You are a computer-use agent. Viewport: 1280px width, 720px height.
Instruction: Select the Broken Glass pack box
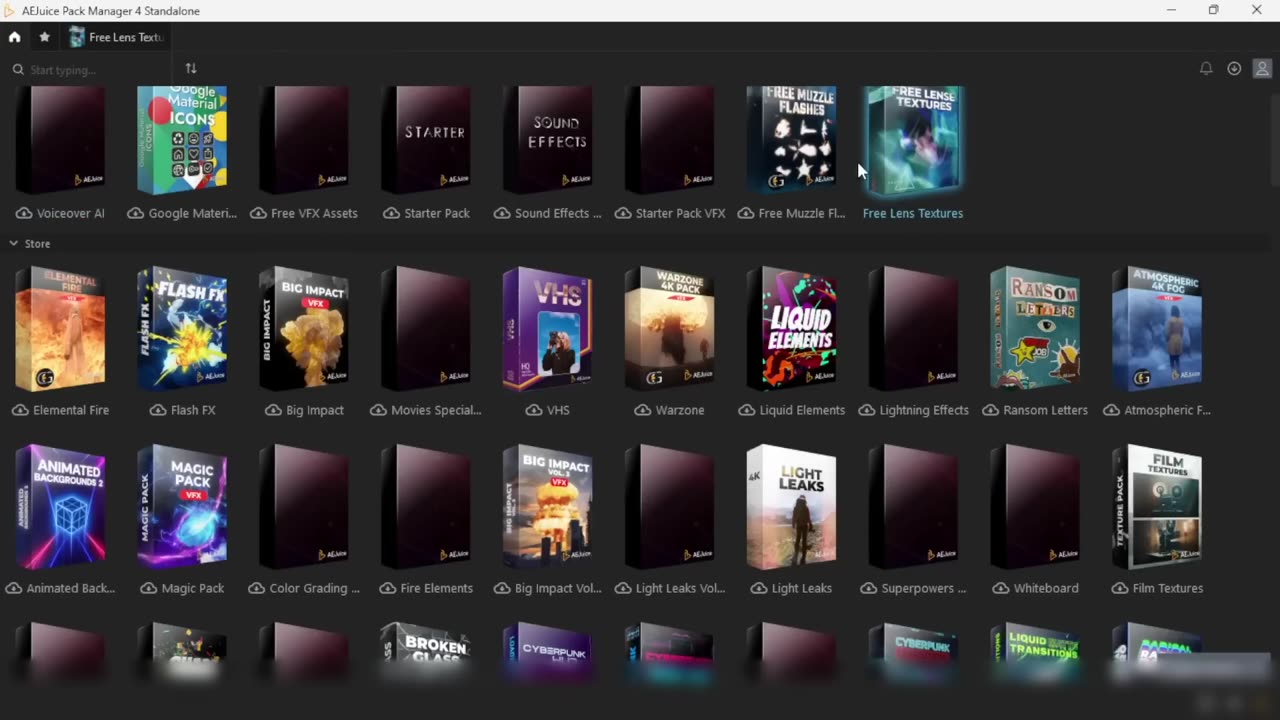[425, 651]
